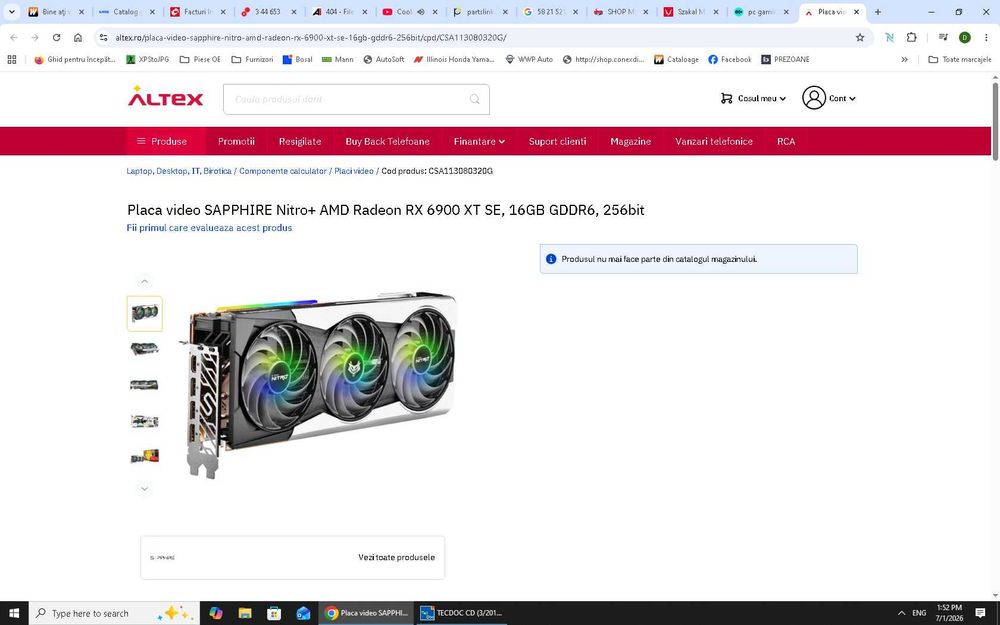Open the Promotii menu item
The width and height of the screenshot is (1000, 625).
[236, 142]
